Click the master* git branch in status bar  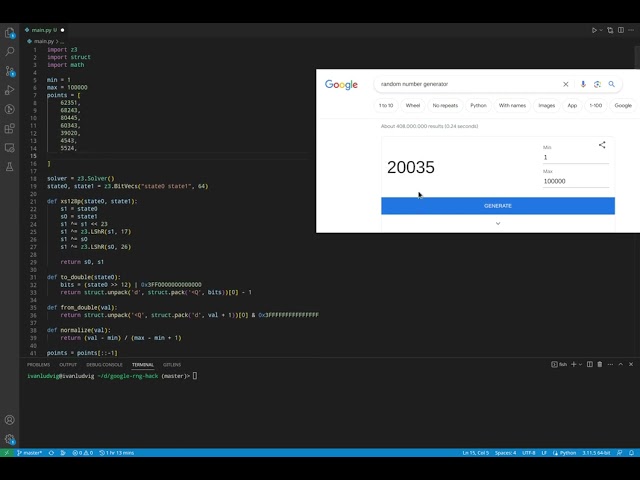(x=29, y=453)
